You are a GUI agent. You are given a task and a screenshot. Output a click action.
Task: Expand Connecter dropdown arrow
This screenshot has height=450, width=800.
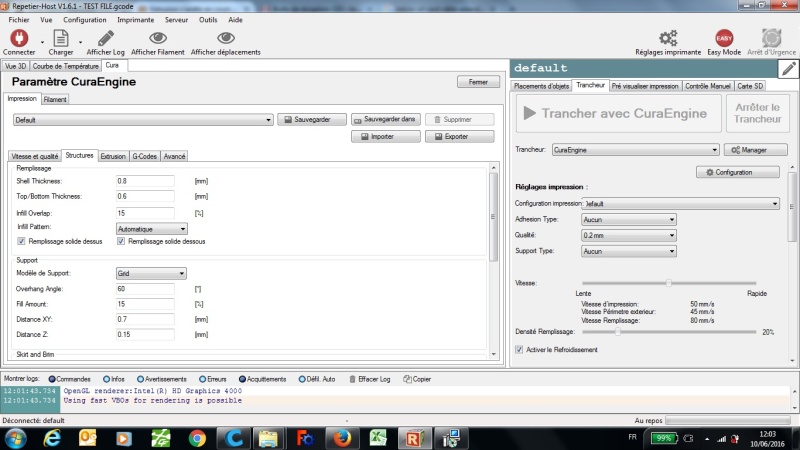click(42, 42)
